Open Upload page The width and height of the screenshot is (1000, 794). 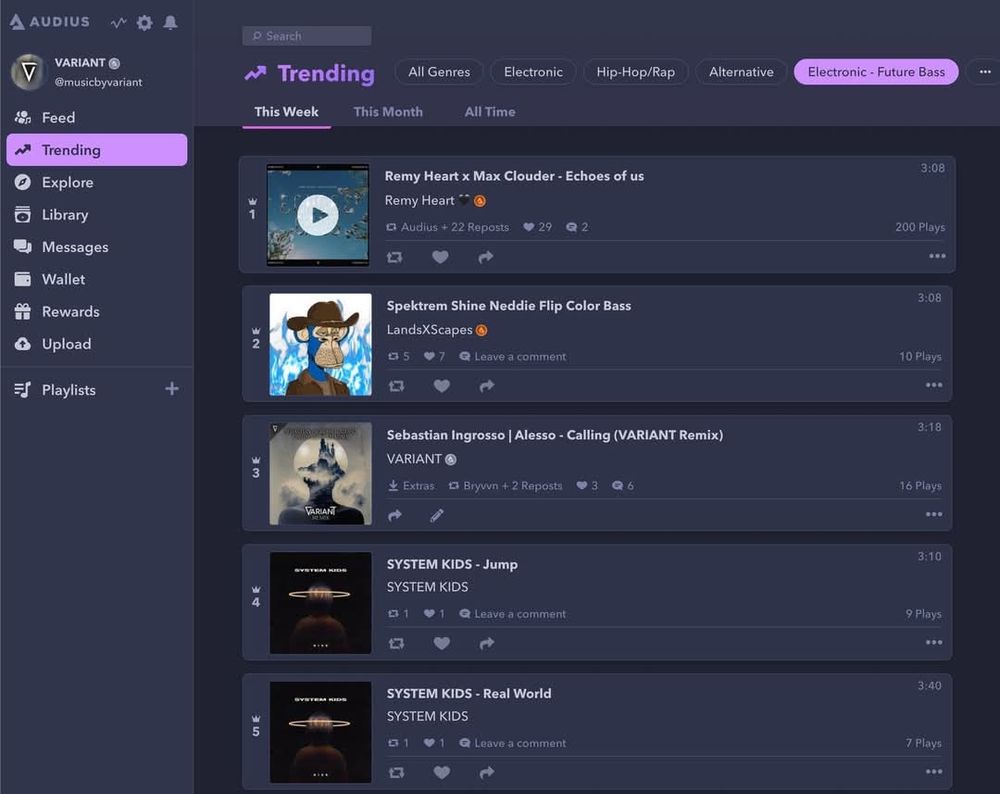[97, 344]
